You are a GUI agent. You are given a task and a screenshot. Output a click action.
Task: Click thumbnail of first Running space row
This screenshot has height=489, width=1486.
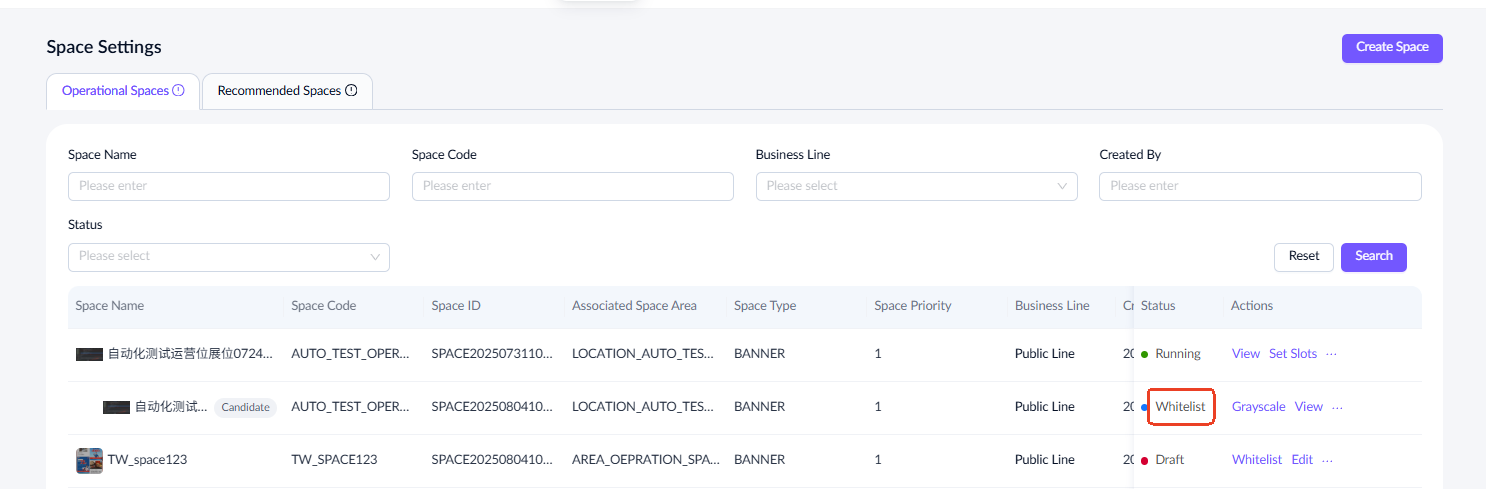[89, 354]
